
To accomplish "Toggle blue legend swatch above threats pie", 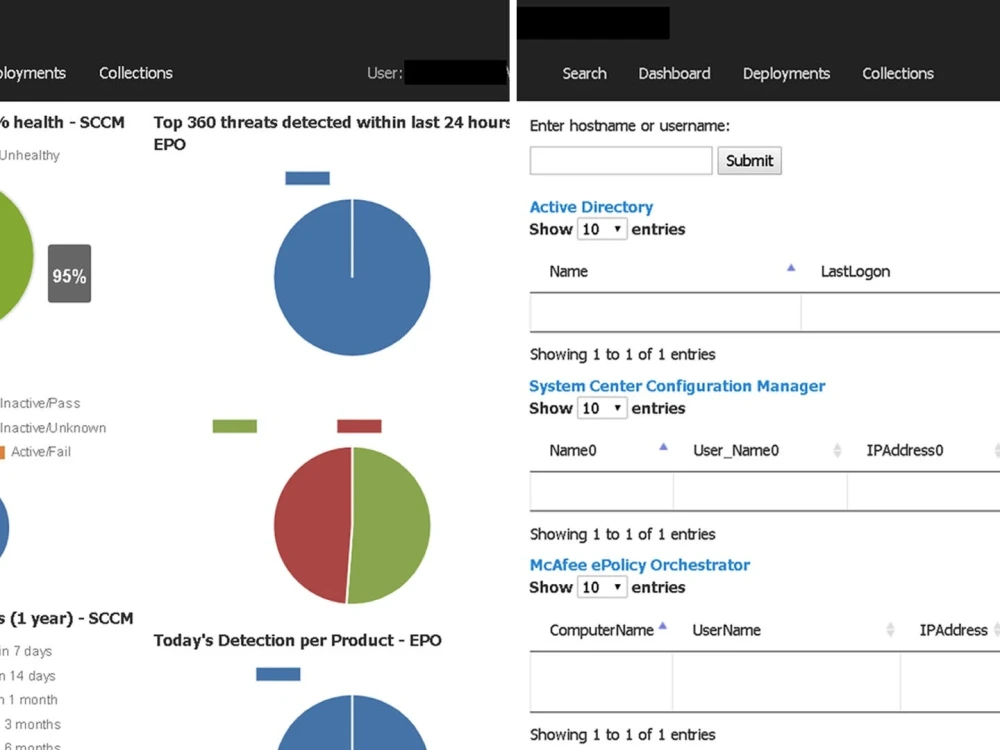I will pyautogui.click(x=307, y=178).
